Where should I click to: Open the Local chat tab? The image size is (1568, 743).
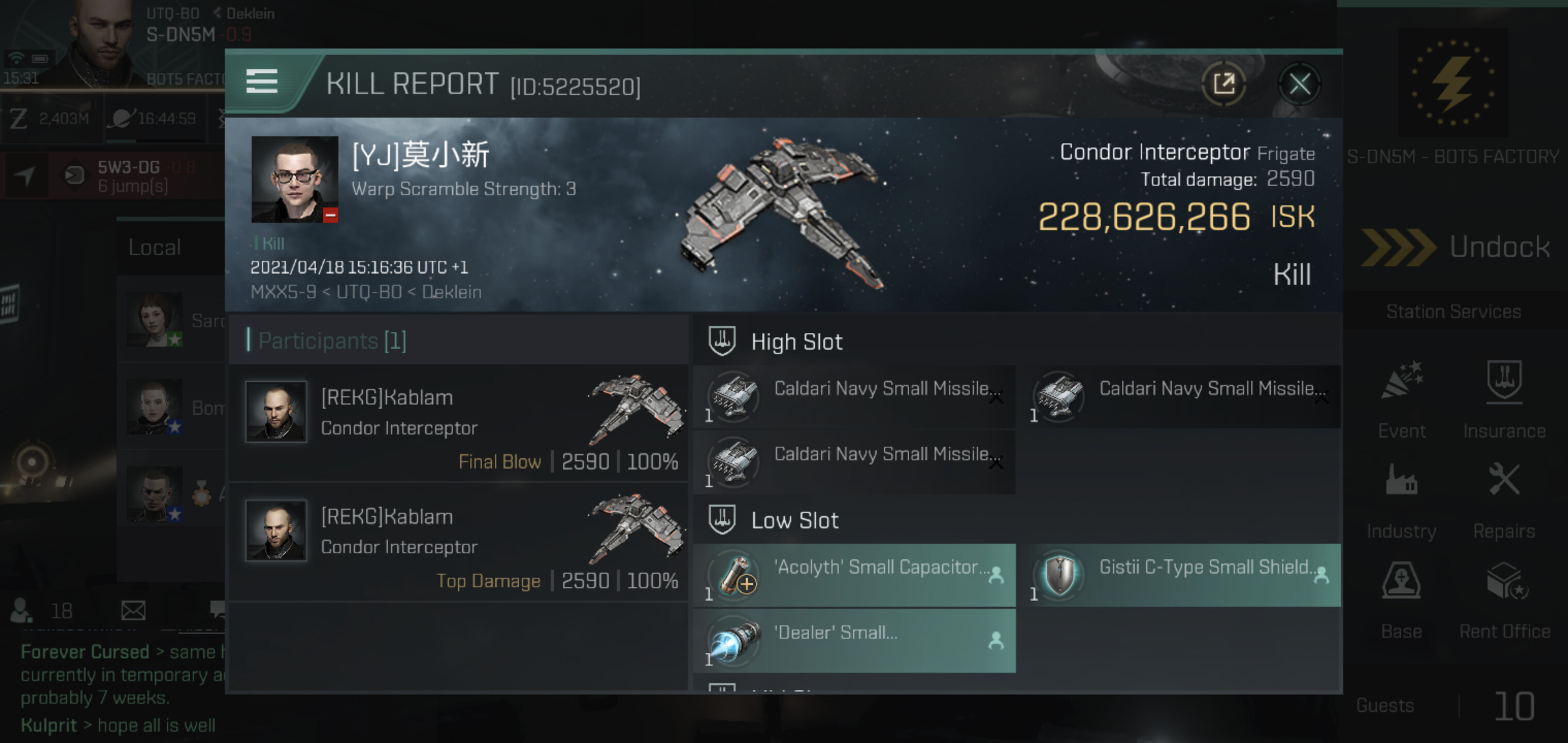[155, 247]
